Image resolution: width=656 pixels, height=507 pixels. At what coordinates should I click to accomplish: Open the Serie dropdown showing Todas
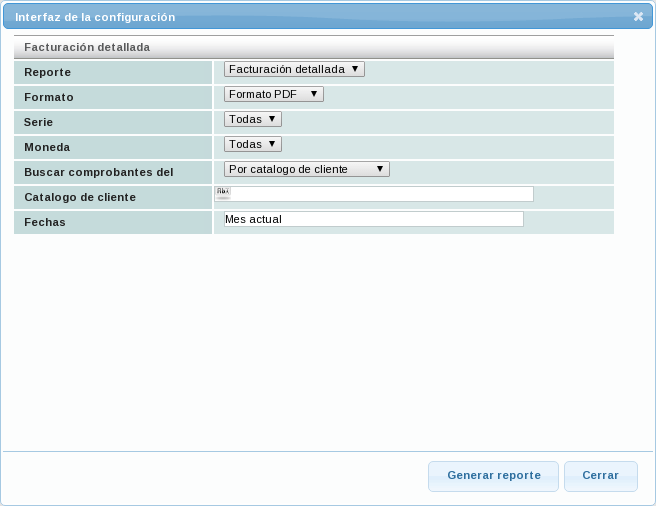[252, 119]
